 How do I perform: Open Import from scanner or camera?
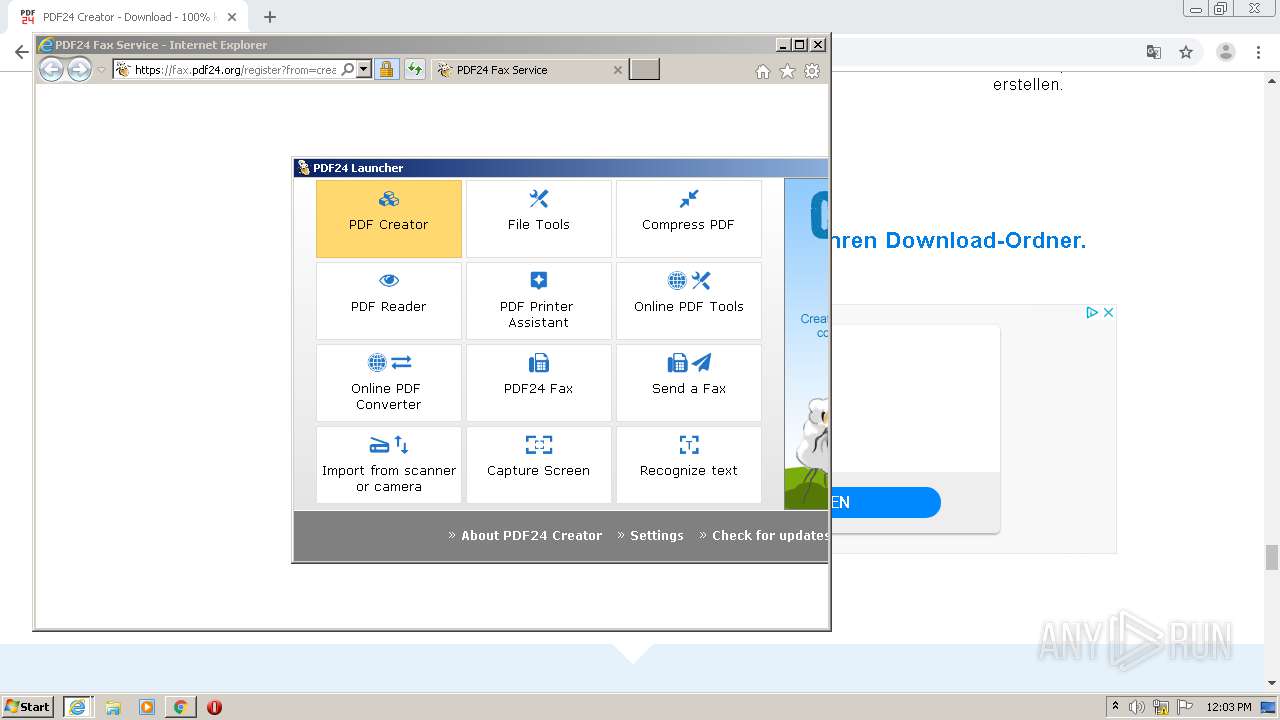(389, 465)
